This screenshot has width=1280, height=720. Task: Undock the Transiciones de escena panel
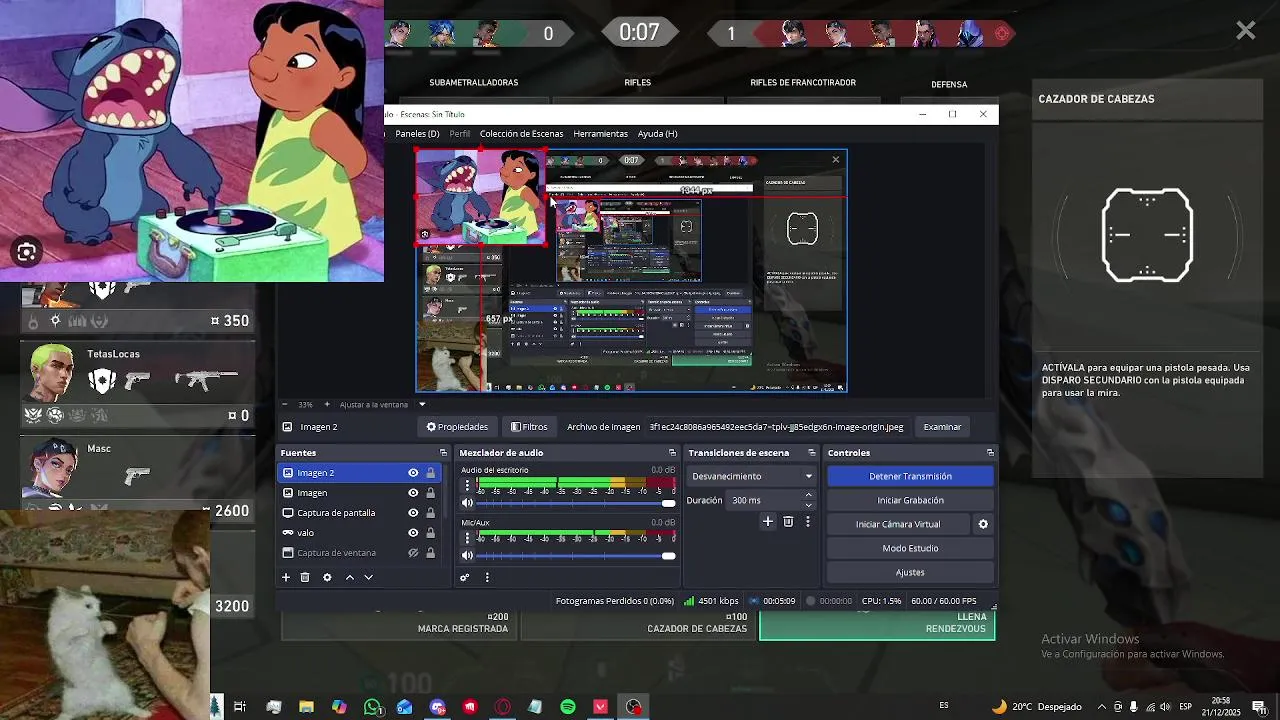(x=812, y=453)
